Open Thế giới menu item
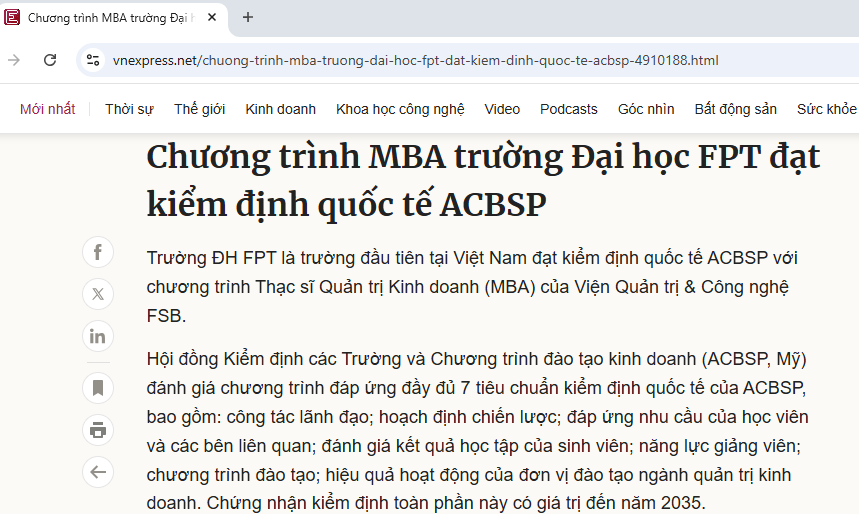Viewport: 859px width, 514px height. point(199,109)
